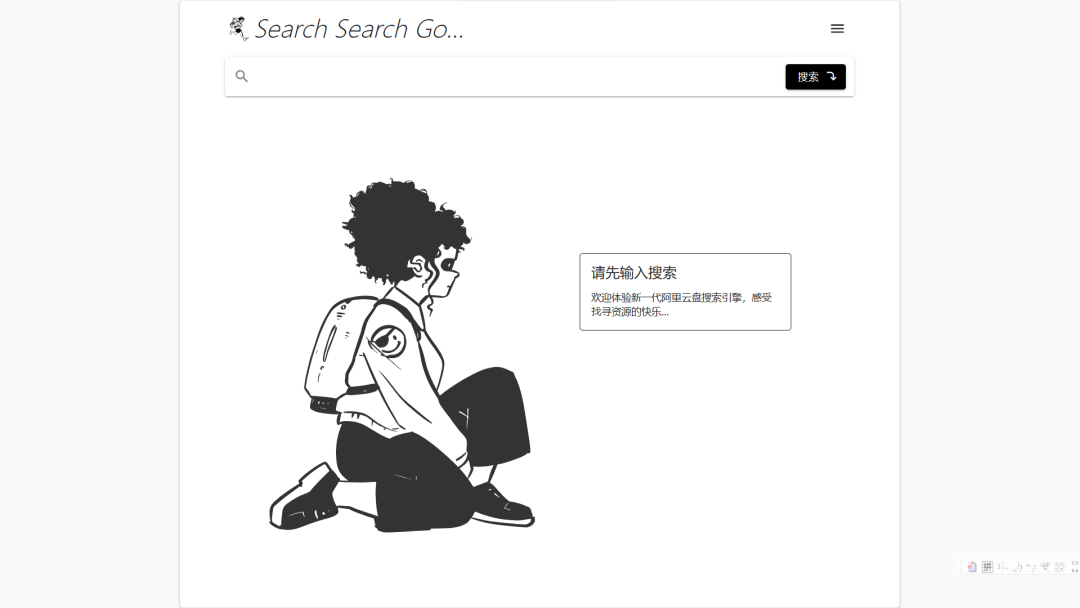
Task: Click the 请先输入搜索 card heading
Action: [634, 273]
